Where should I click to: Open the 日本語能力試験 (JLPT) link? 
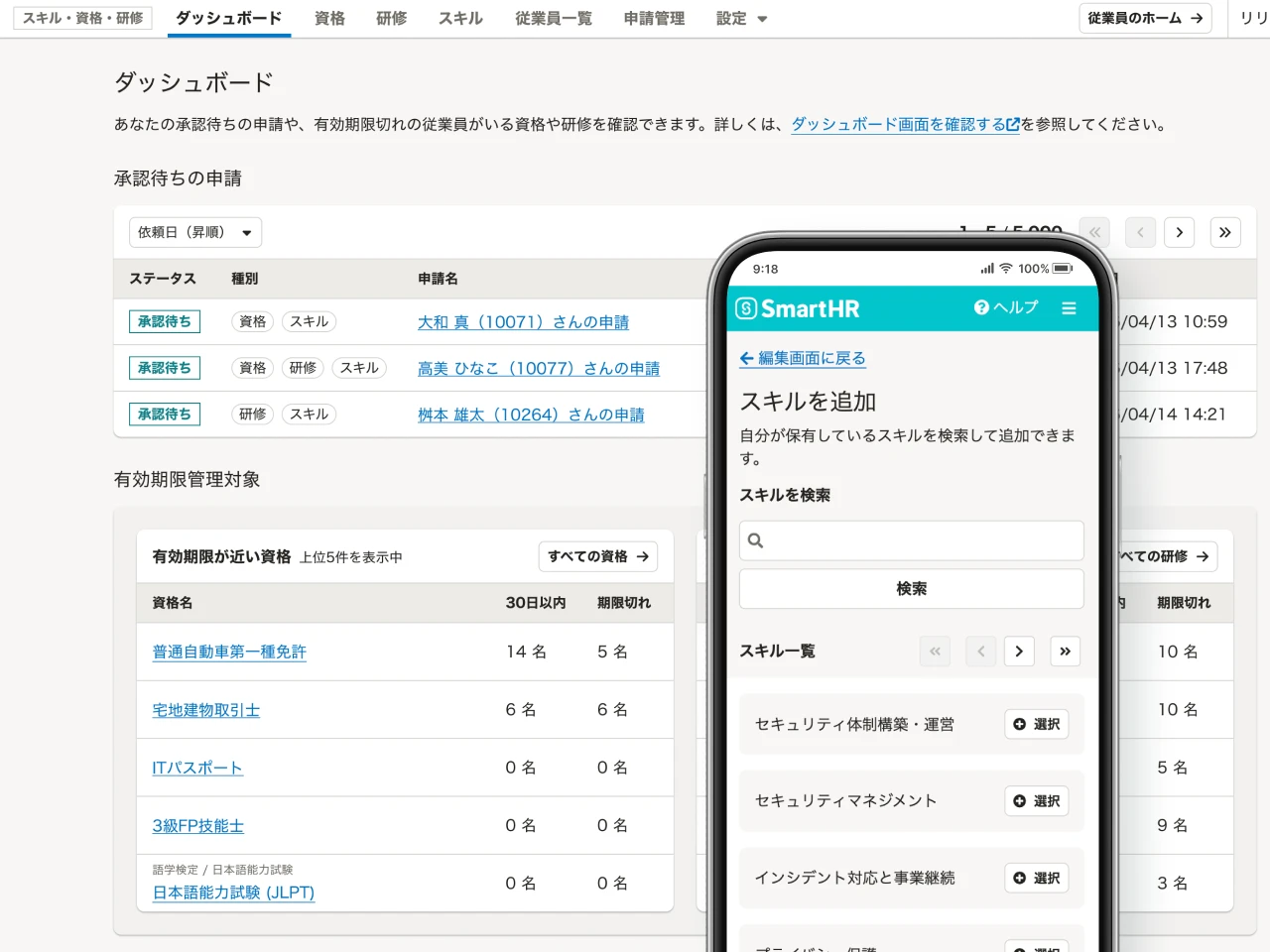(x=231, y=892)
